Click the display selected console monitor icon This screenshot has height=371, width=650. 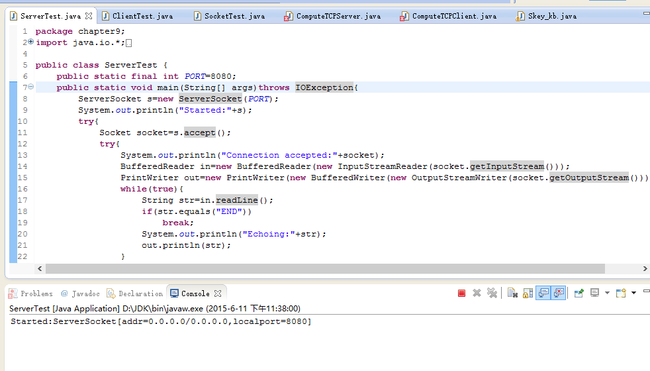click(594, 293)
